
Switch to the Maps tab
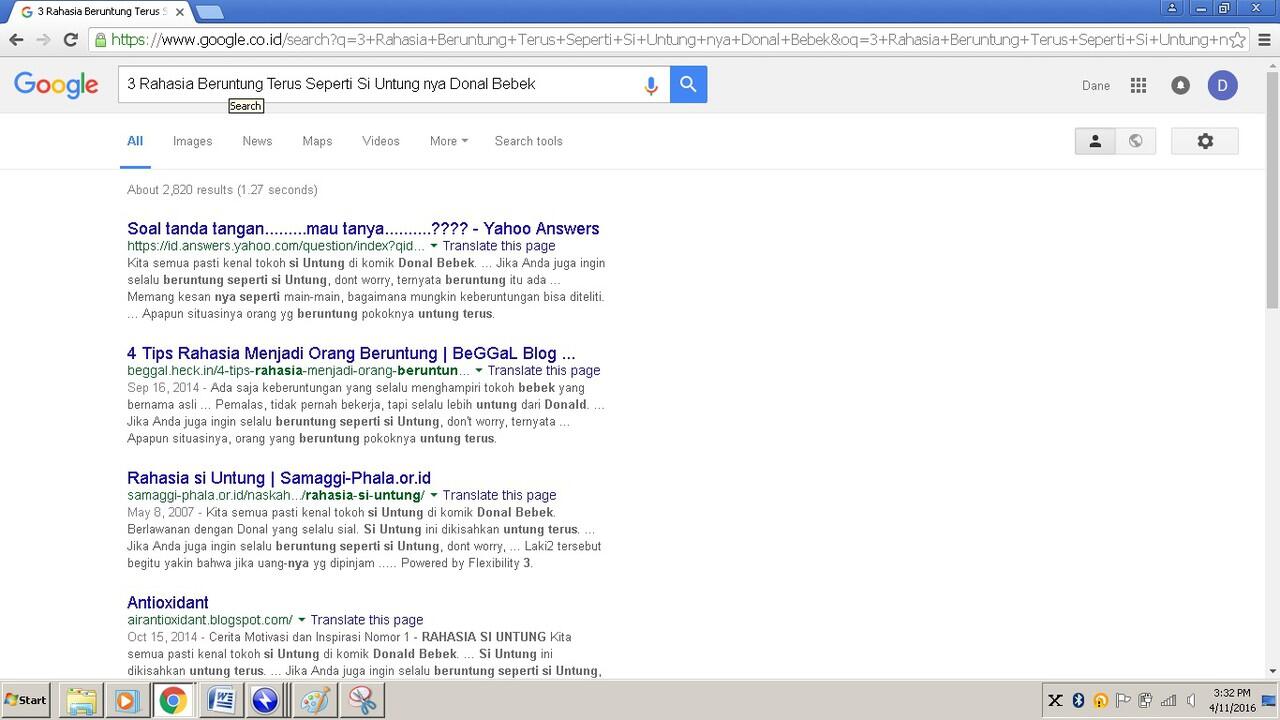point(317,141)
